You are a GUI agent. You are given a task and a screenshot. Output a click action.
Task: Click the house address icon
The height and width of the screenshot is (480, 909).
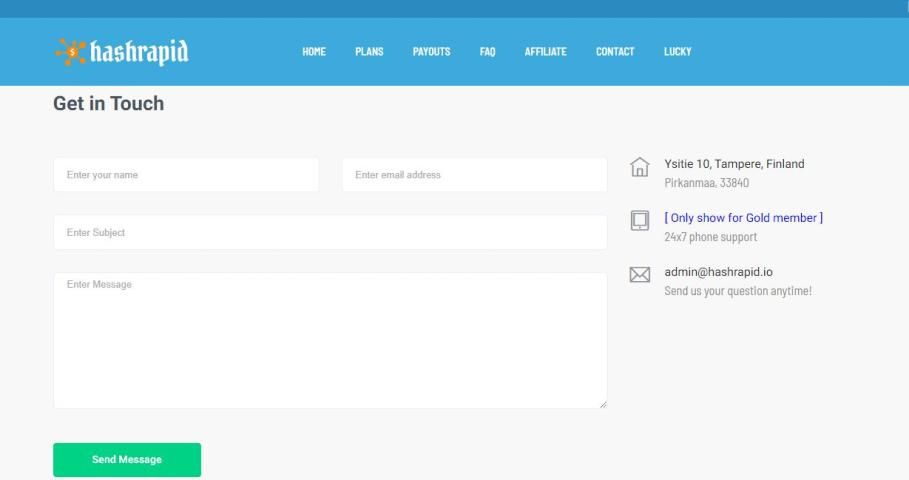(640, 168)
